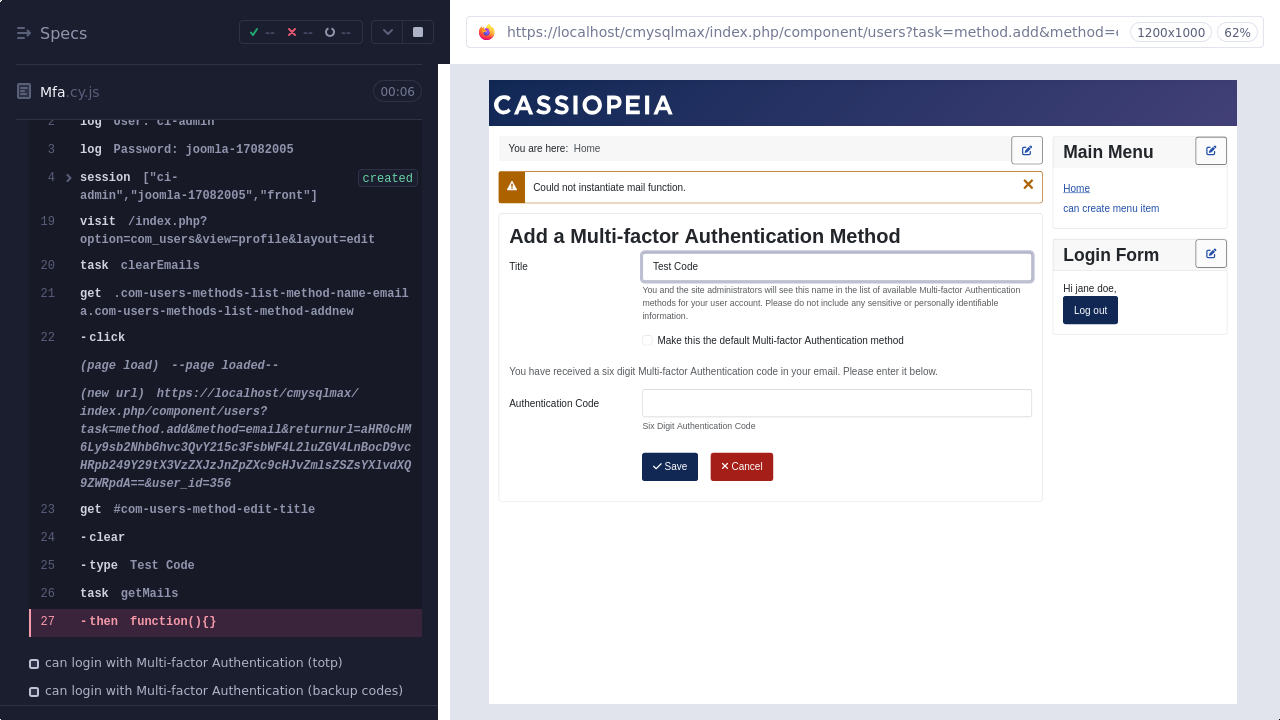
Task: Select the Firefox browser icon
Action: (x=487, y=32)
